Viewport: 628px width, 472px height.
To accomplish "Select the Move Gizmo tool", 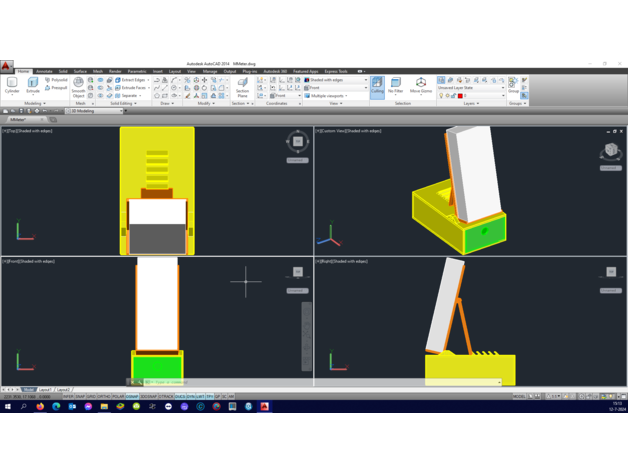I will [x=421, y=86].
